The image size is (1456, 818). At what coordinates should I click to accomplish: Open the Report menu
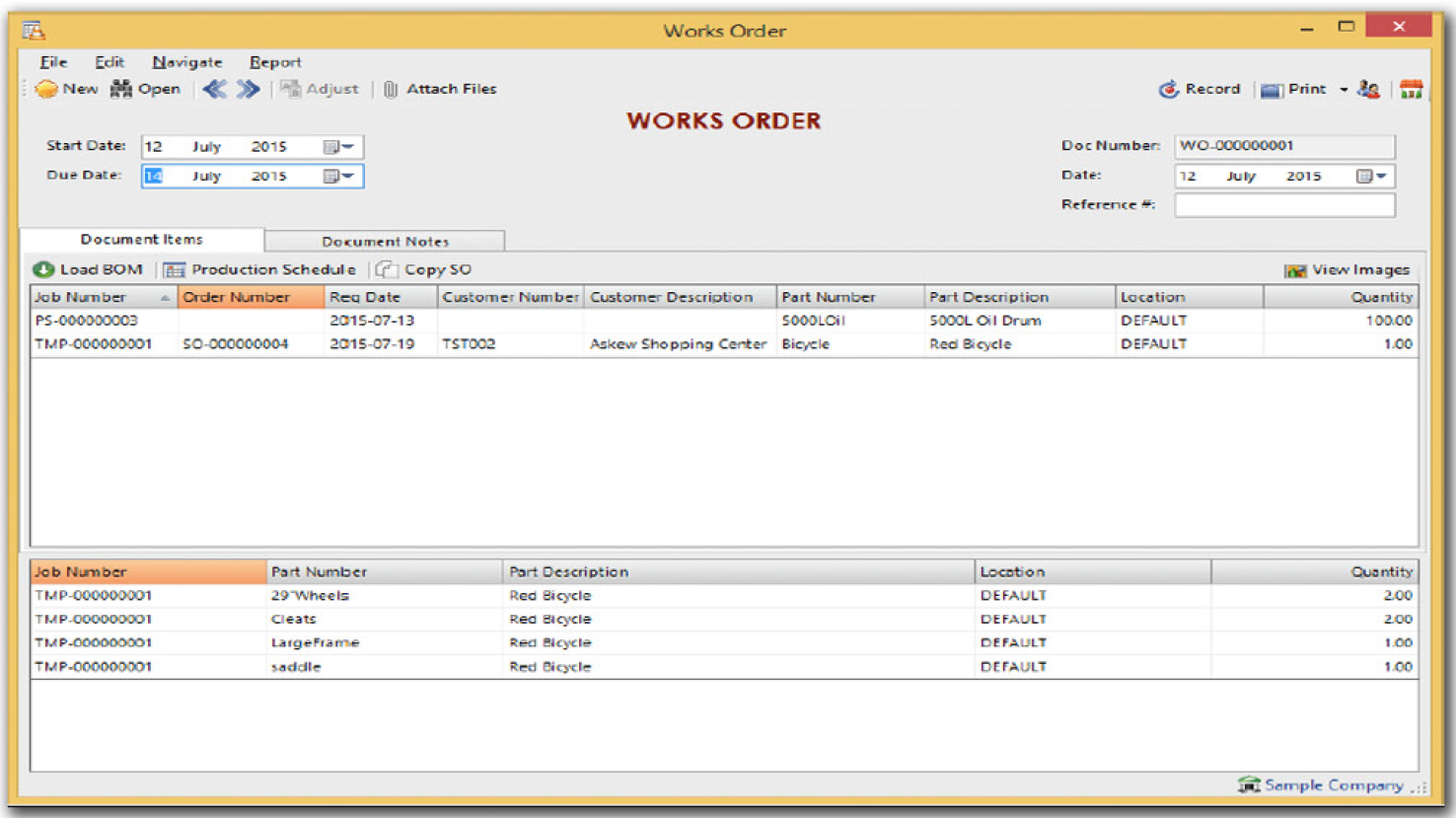(275, 62)
